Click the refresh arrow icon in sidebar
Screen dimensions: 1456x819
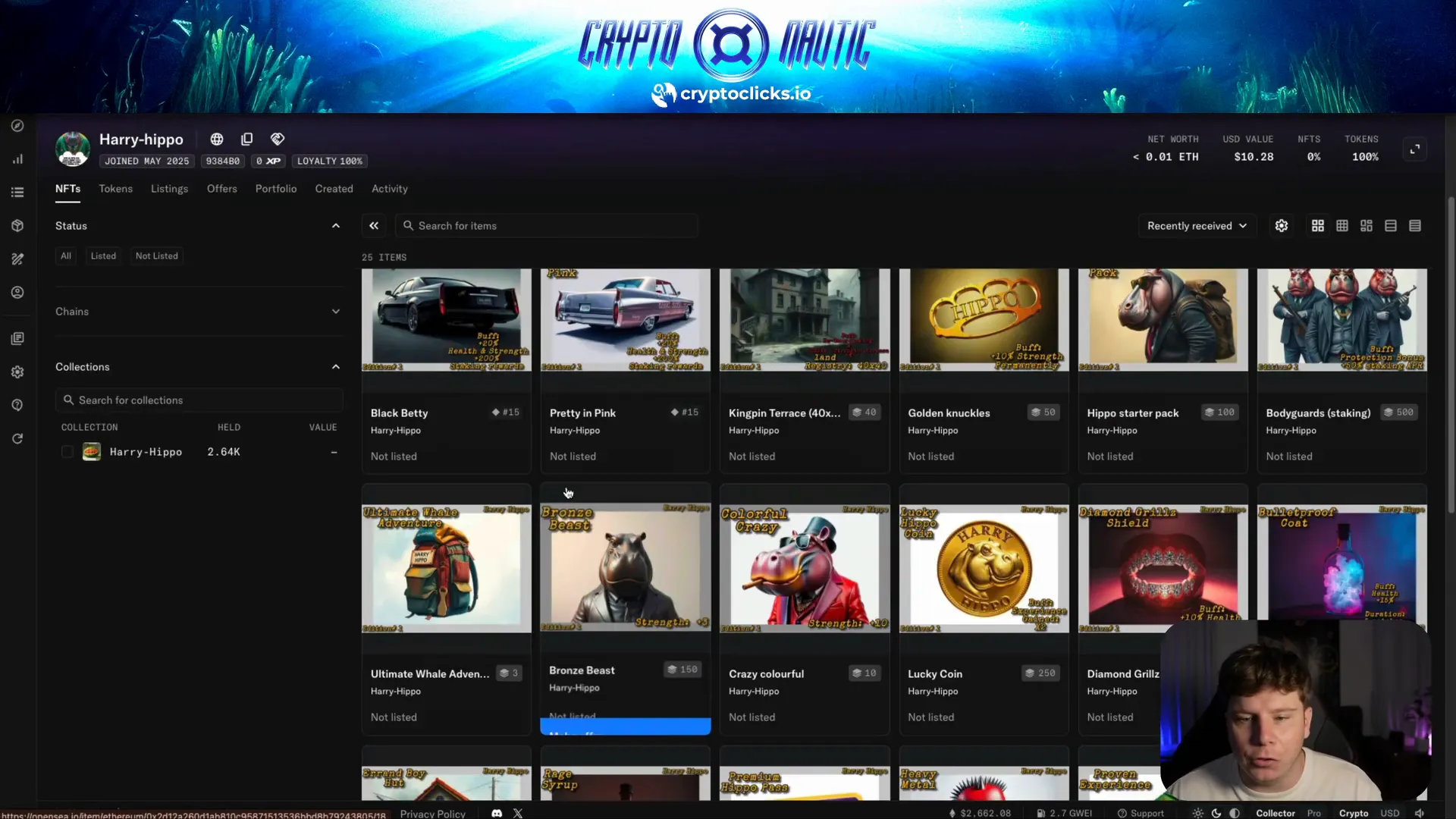pyautogui.click(x=17, y=439)
